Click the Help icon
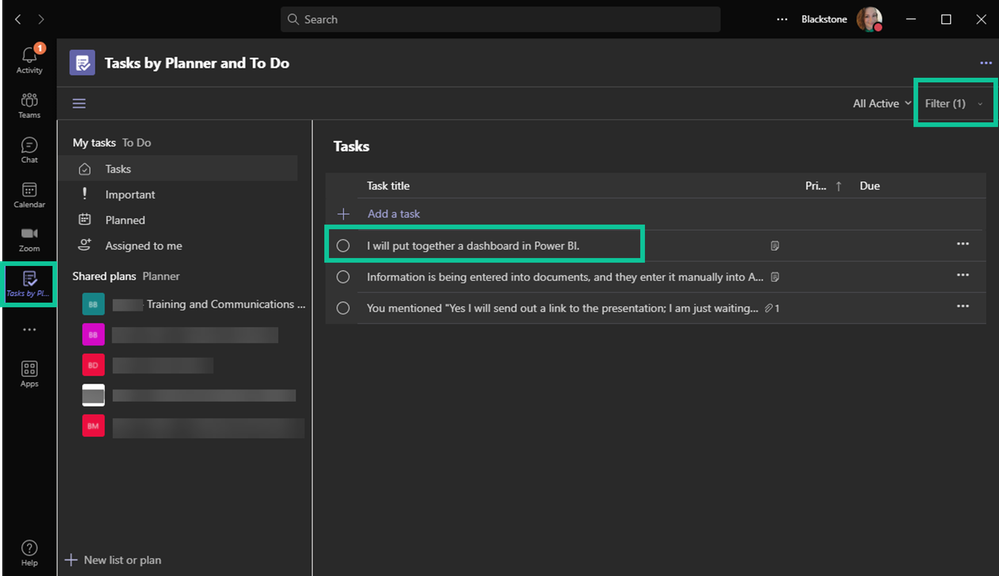The width and height of the screenshot is (999, 576). [x=29, y=553]
